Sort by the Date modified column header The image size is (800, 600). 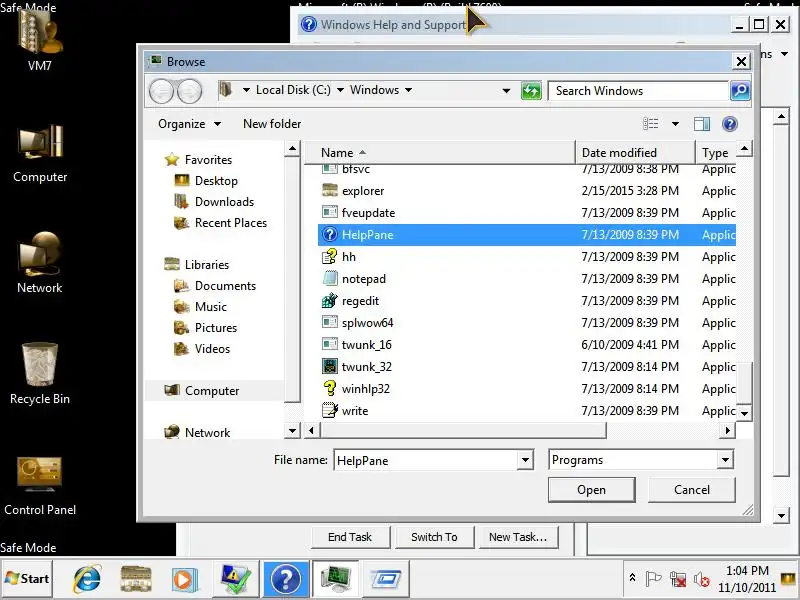tap(635, 153)
